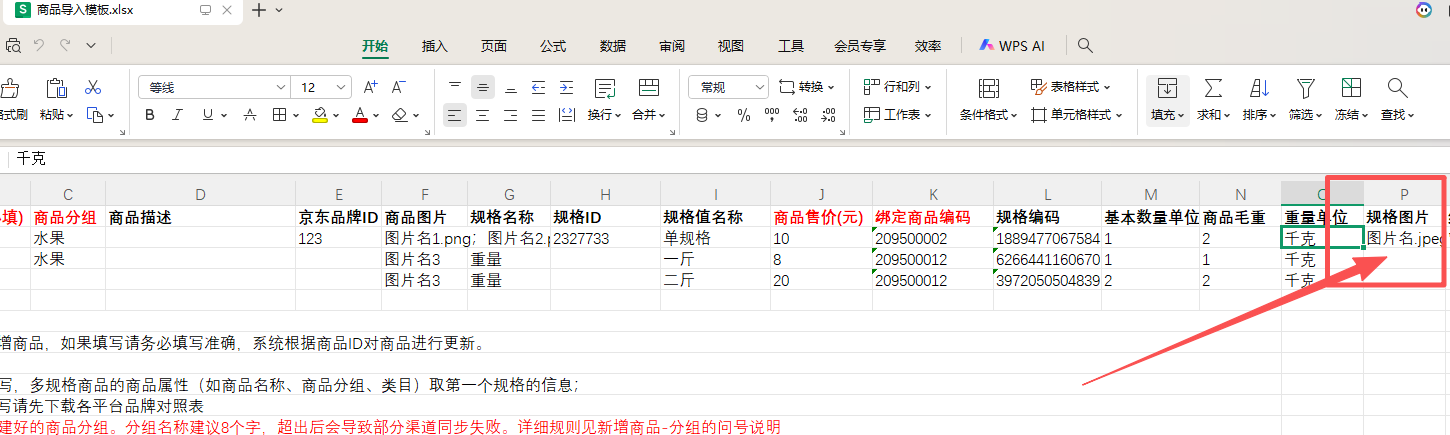Click the 求和 Sum button

point(1213,99)
